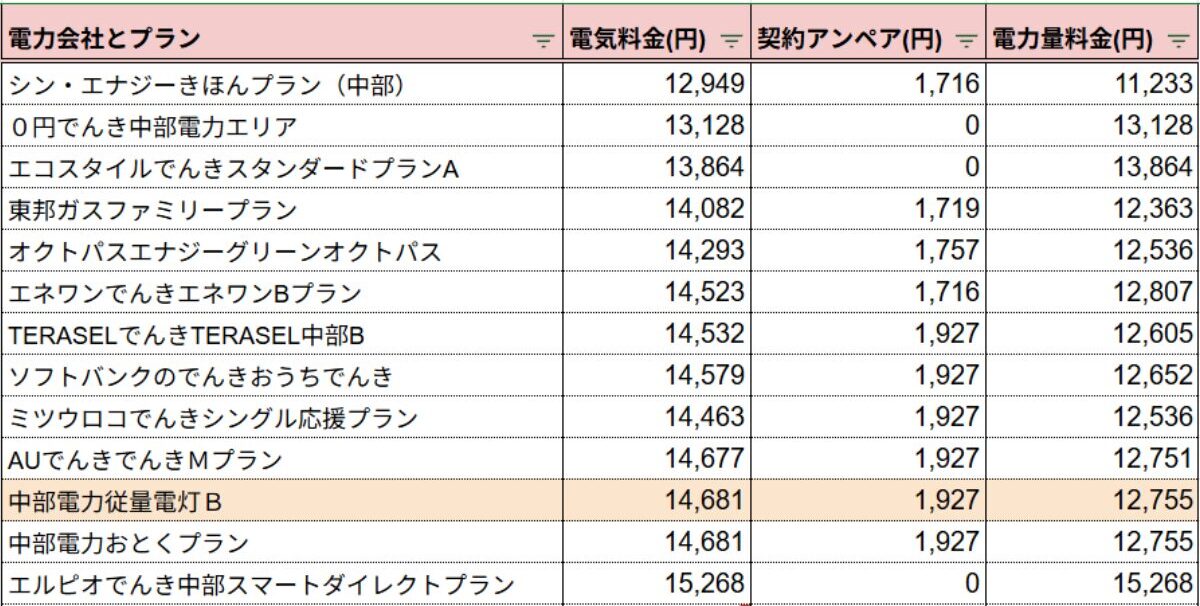Click the エコスタイルでんきスタンダードプランA cell

(x=281, y=168)
